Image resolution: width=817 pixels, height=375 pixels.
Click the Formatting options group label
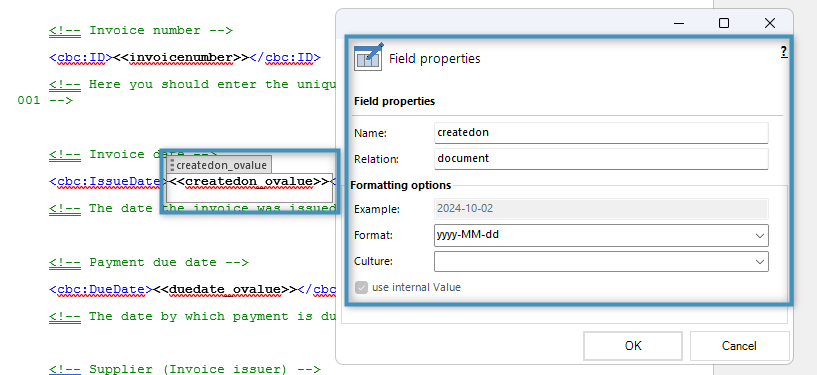[x=401, y=185]
